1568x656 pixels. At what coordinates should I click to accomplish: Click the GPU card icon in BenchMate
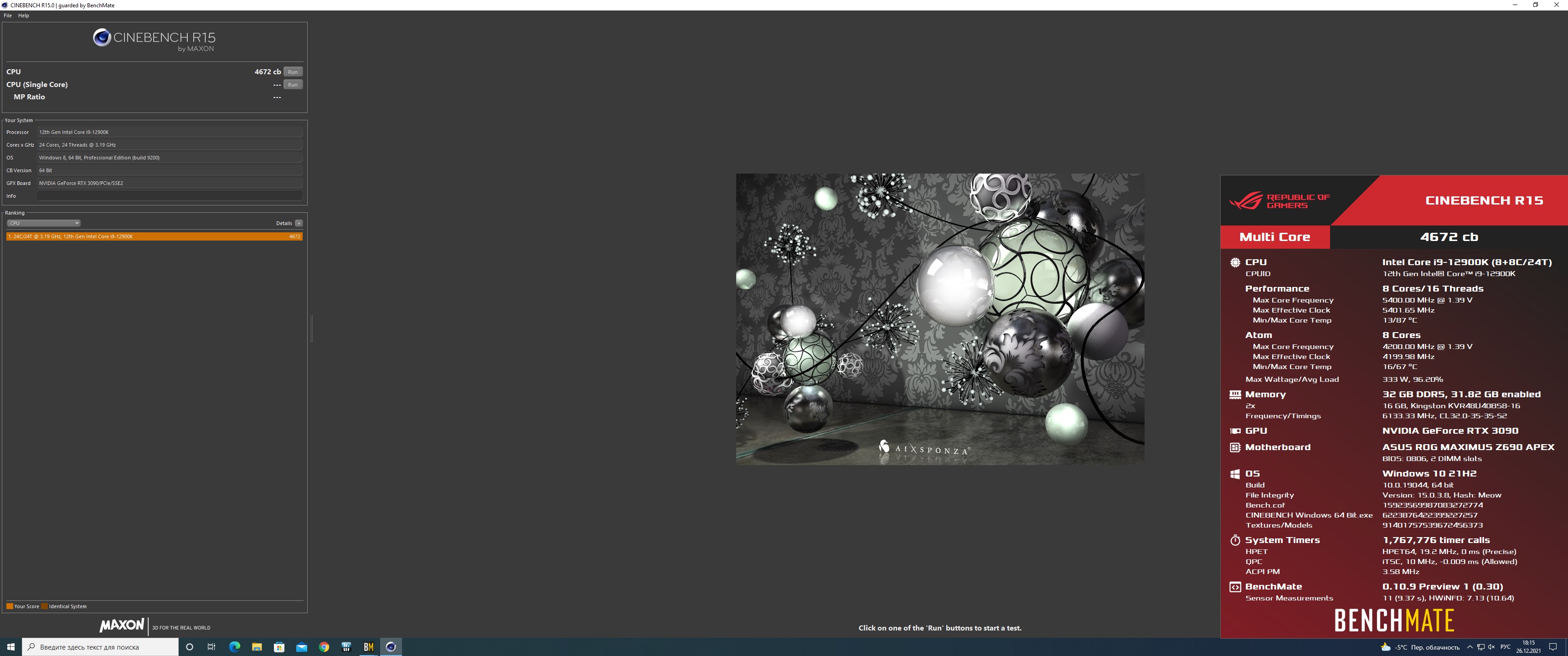[1235, 431]
